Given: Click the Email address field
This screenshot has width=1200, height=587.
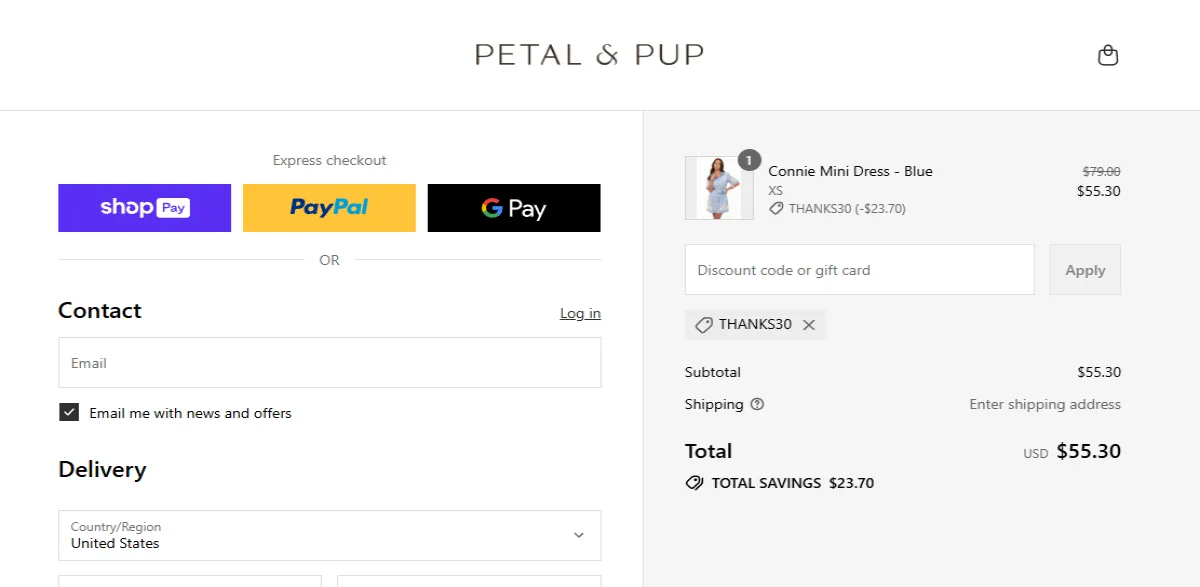Looking at the screenshot, I should [330, 362].
